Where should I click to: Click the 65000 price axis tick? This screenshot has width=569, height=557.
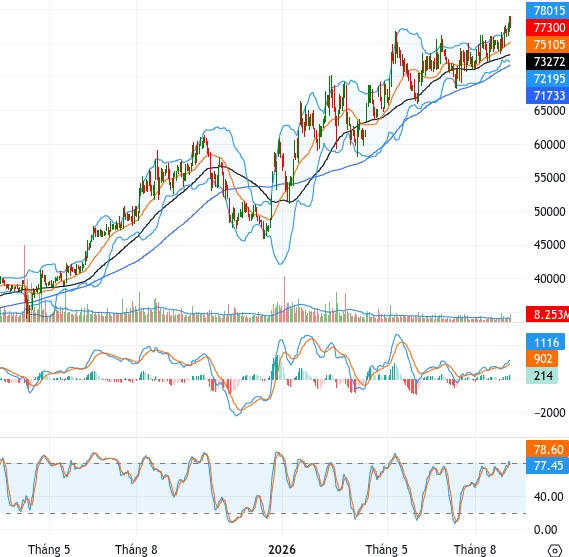[x=549, y=111]
